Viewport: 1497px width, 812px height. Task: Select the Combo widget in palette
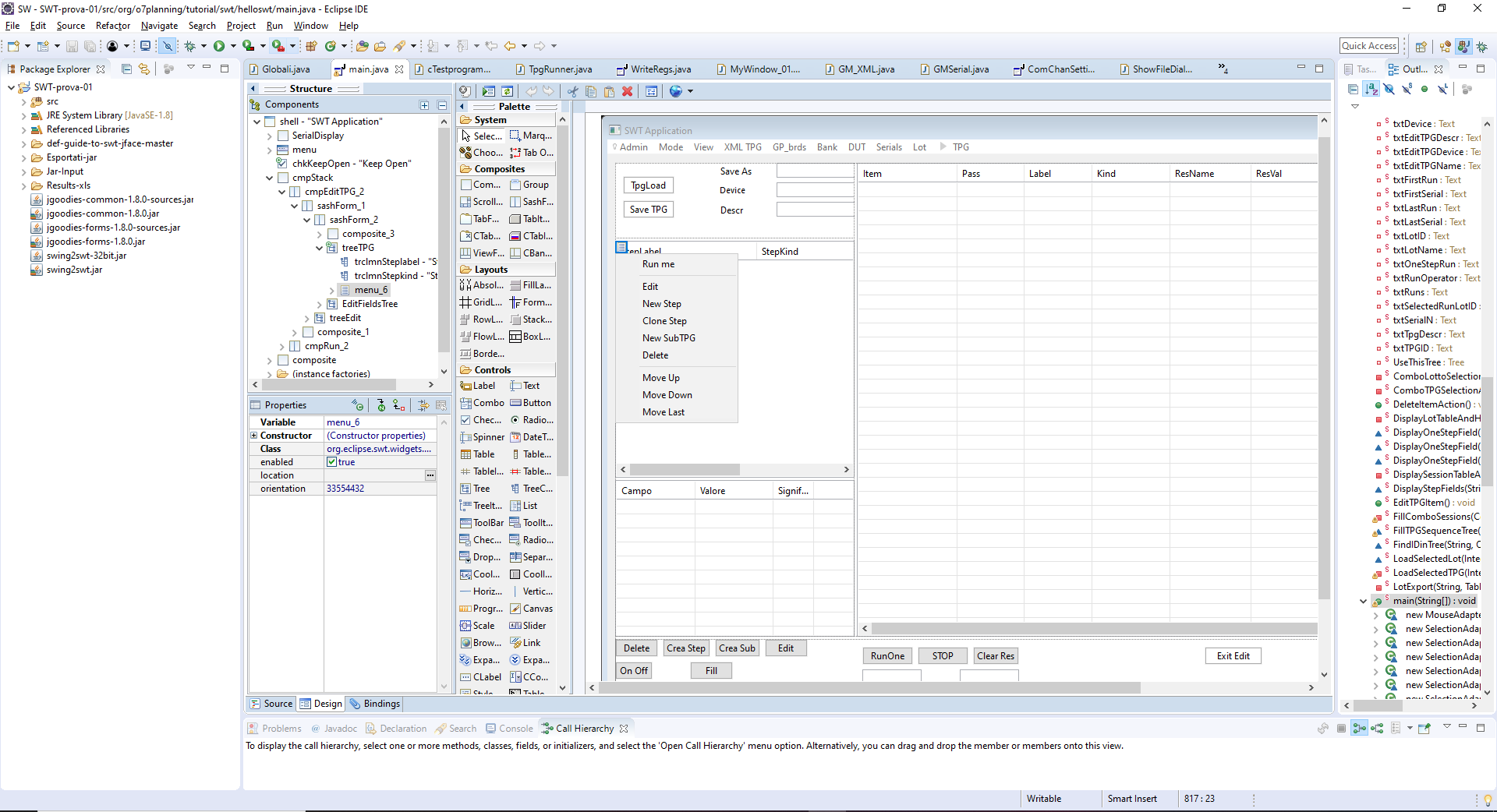[x=482, y=403]
